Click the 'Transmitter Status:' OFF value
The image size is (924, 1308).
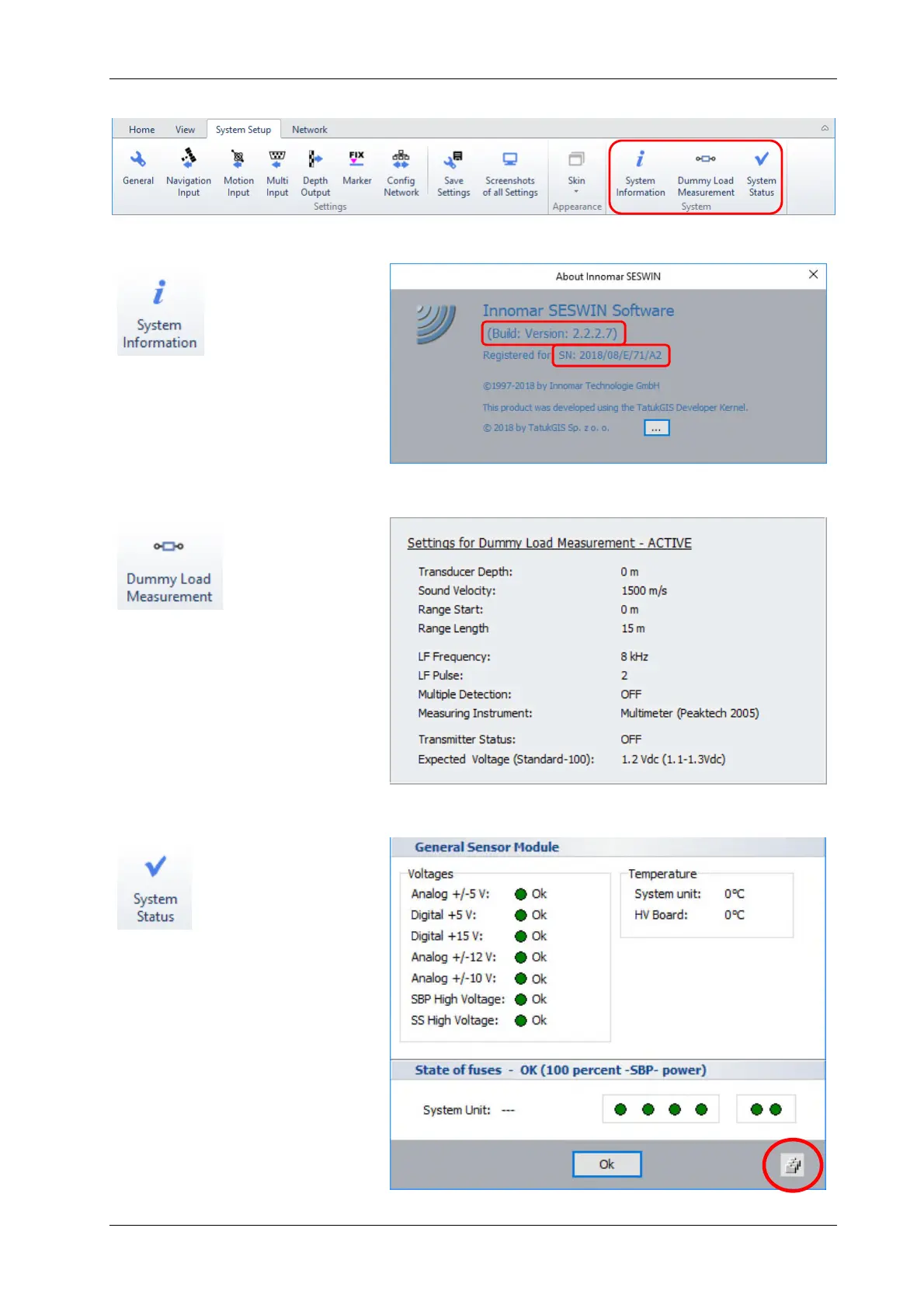coord(630,739)
